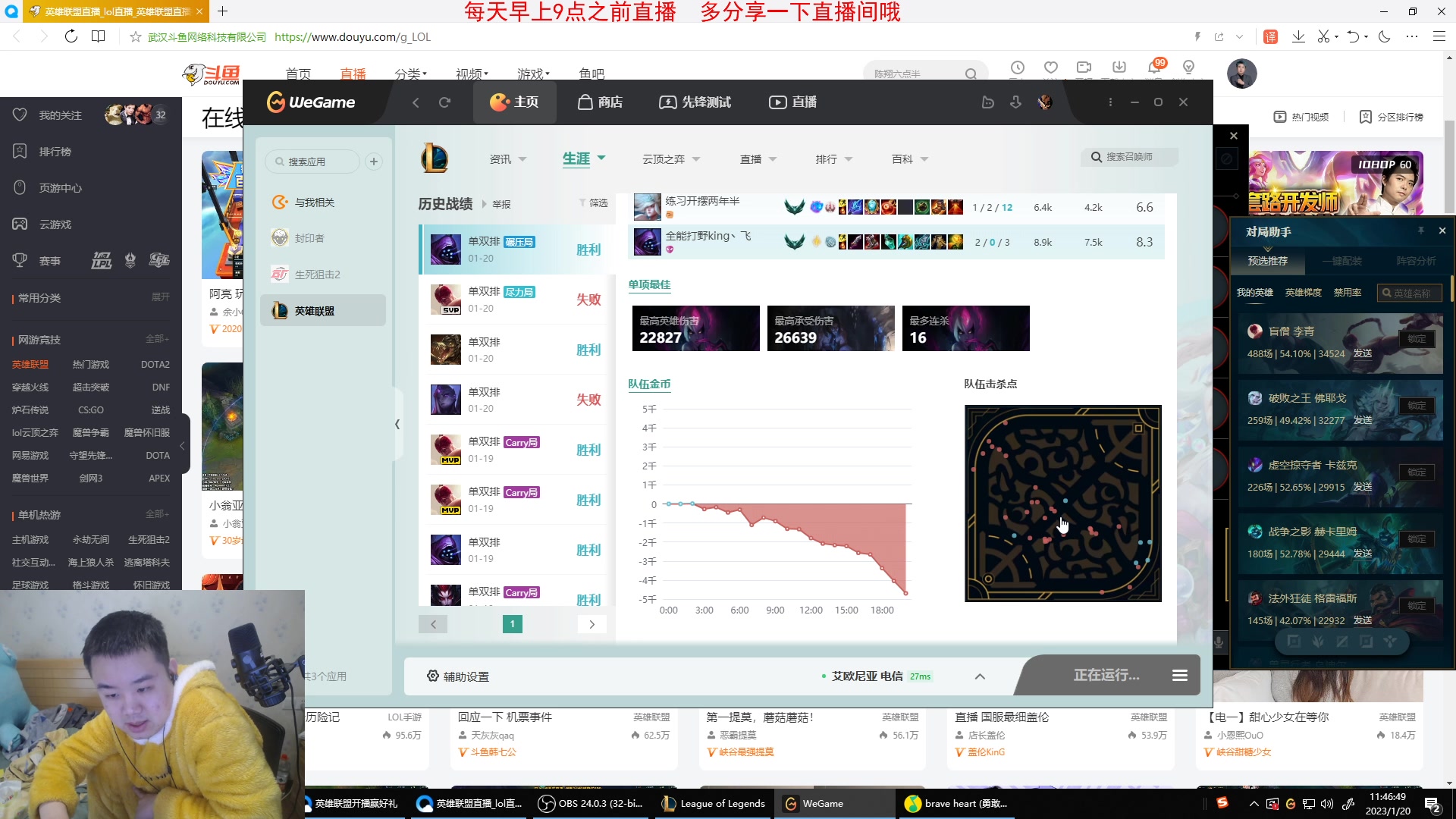
Task: Open the 01-20 单双排 失败 尽力局 match
Action: 517,300
